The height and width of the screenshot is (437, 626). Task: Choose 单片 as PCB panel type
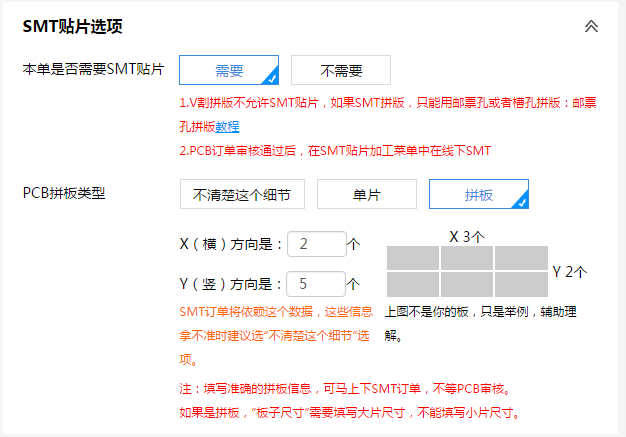point(366,195)
